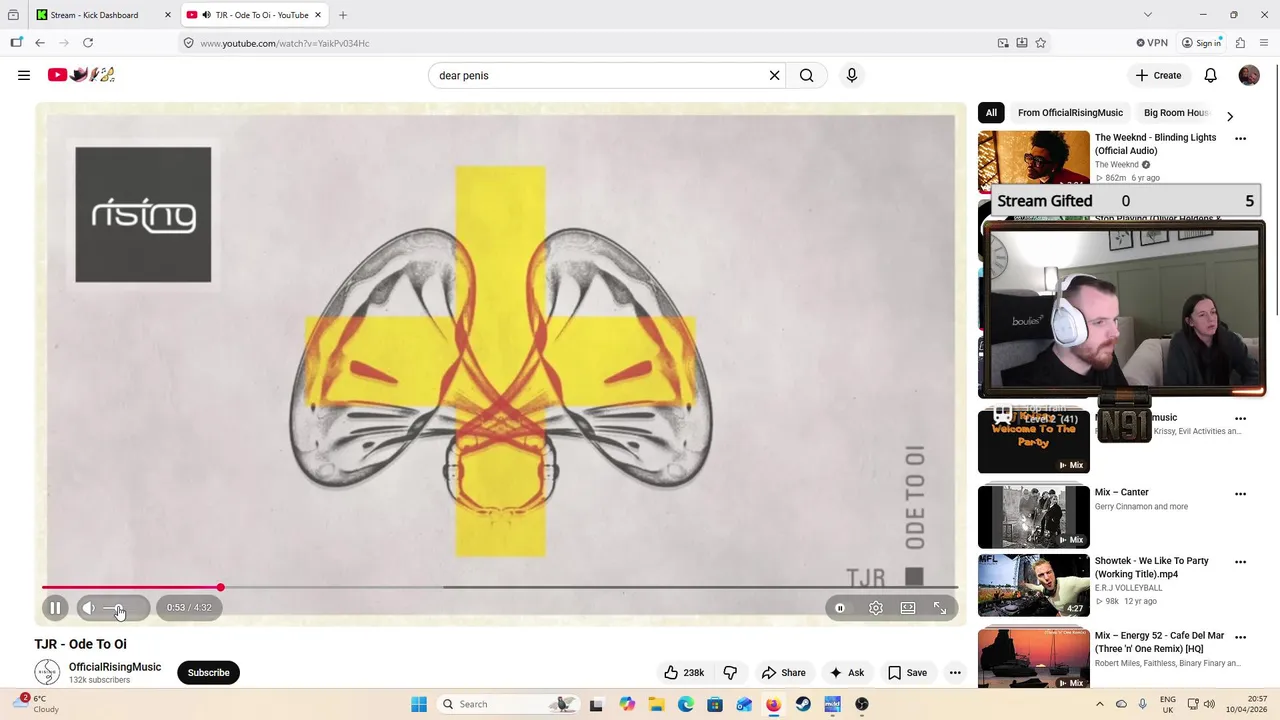1280x720 pixels.
Task: Click the Ask button
Action: pyautogui.click(x=846, y=673)
